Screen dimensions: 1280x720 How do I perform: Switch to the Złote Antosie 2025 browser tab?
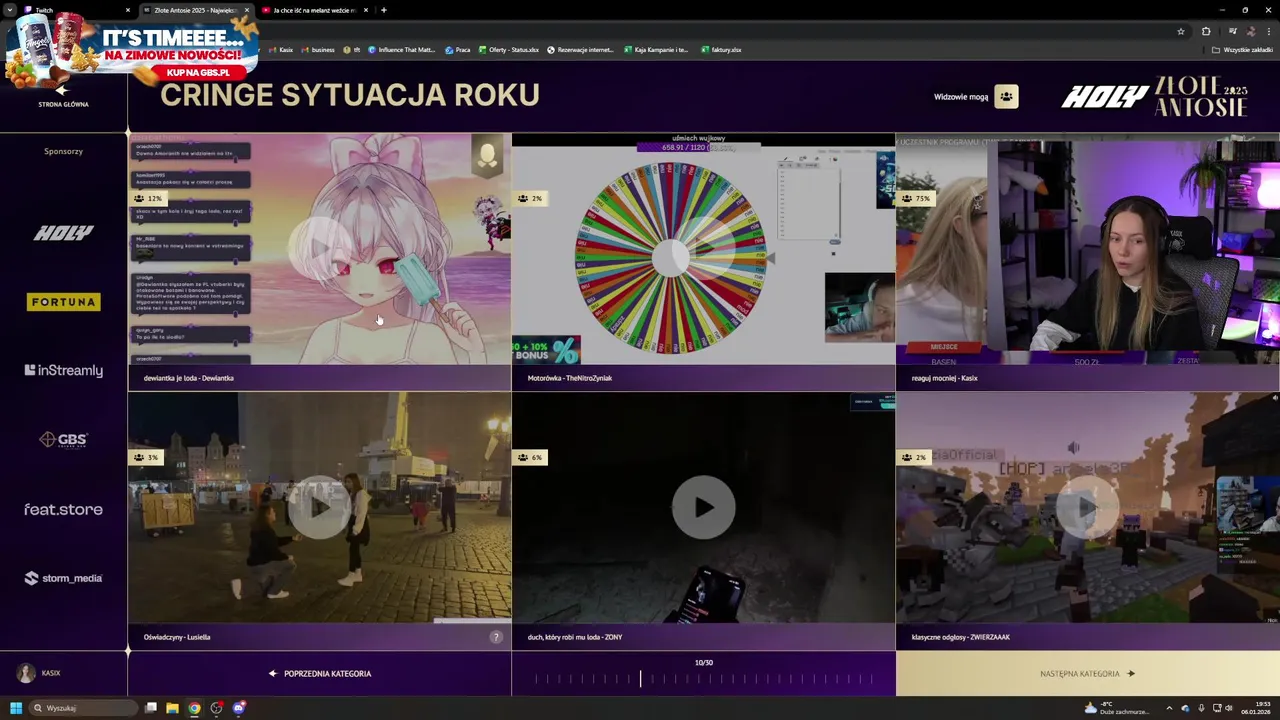coord(195,10)
